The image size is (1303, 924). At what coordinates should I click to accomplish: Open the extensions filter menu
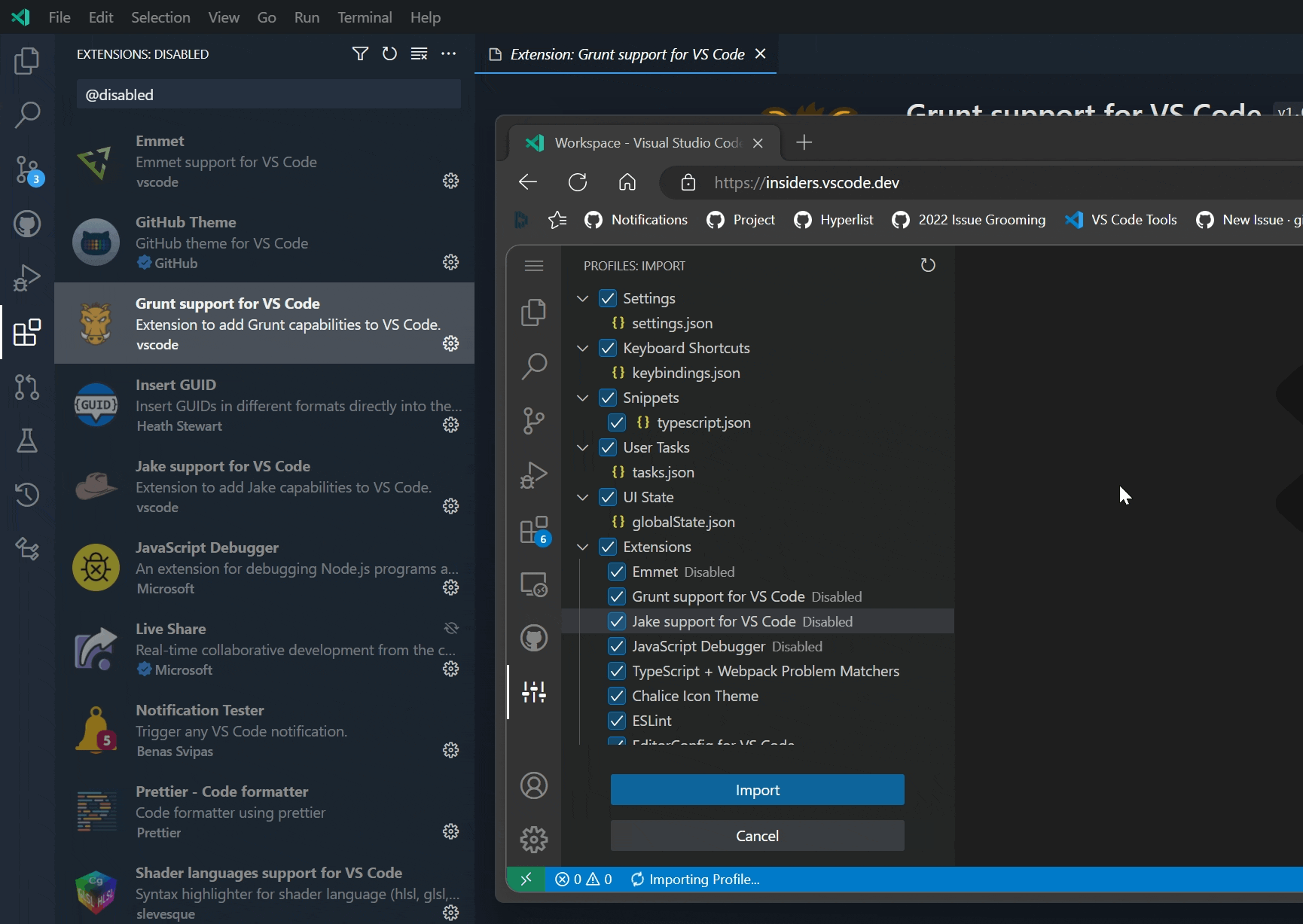click(360, 53)
